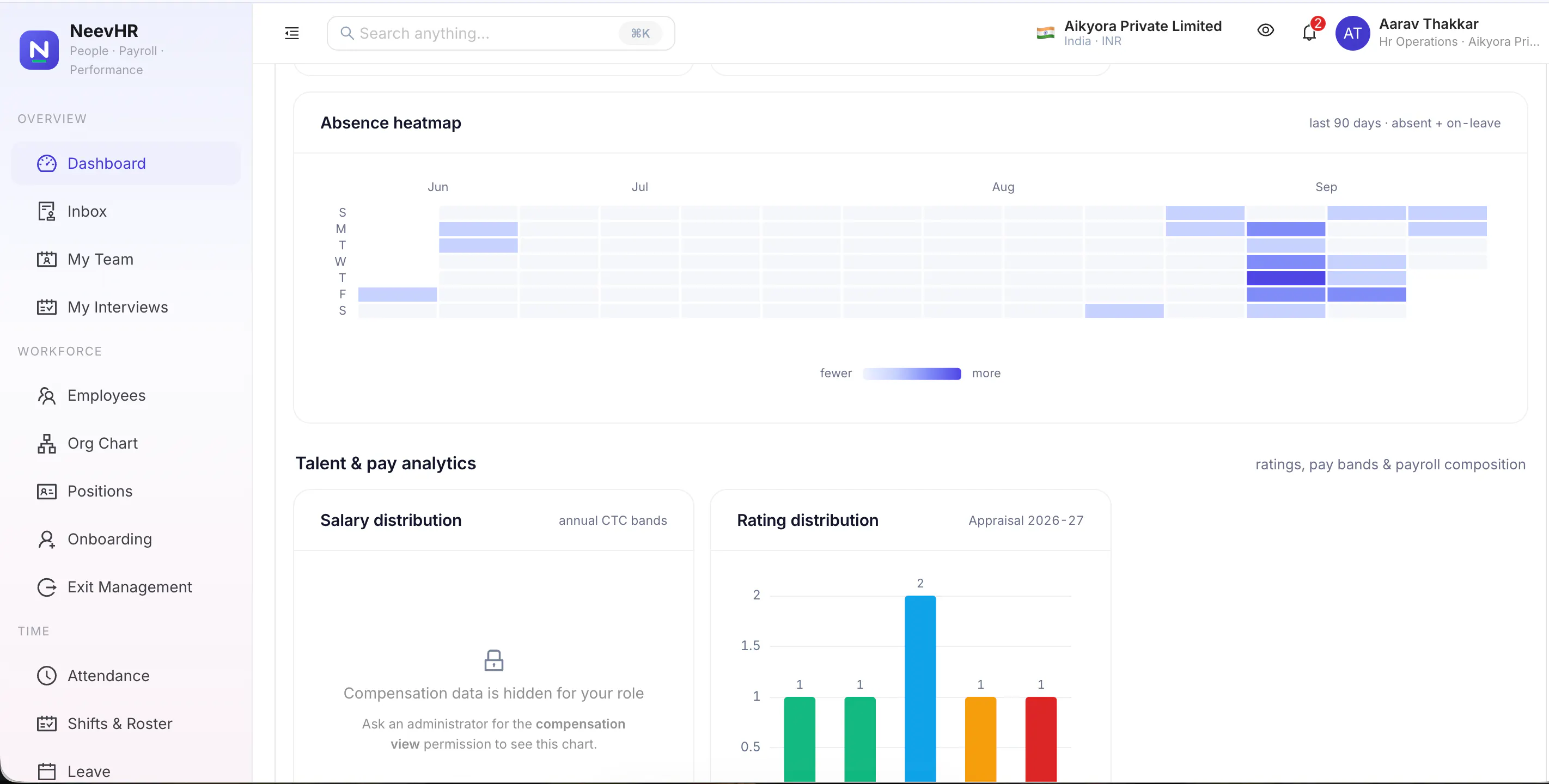The width and height of the screenshot is (1549, 784).
Task: Open Shifts & Roster
Action: [126, 724]
